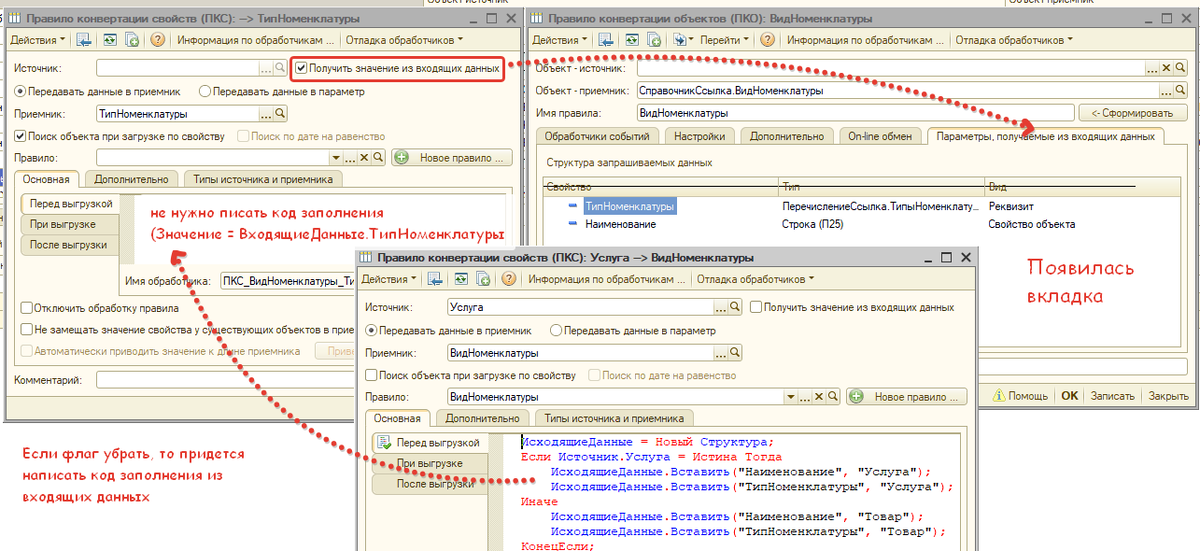Click magnifier next to Источник Услуга field
Viewport: 1200px width, 551px height.
(735, 308)
